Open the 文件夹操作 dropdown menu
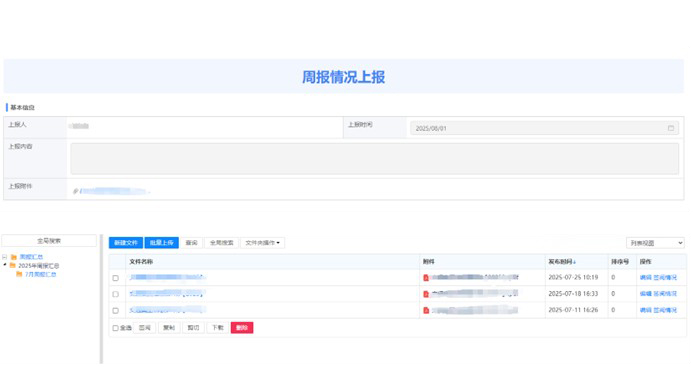The width and height of the screenshot is (693, 378). (x=263, y=243)
